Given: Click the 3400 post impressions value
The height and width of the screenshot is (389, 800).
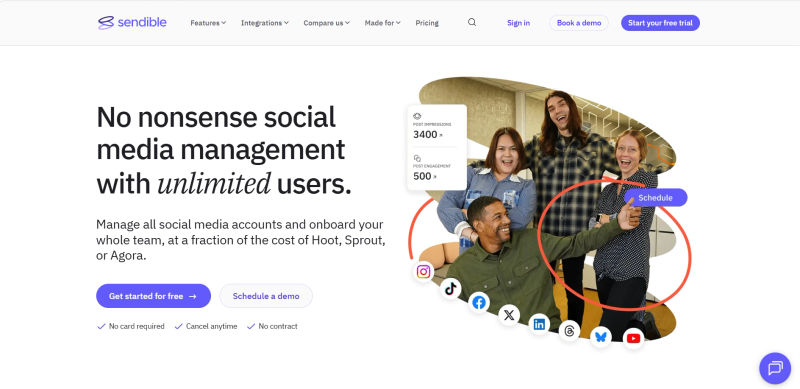Looking at the screenshot, I should 426,134.
